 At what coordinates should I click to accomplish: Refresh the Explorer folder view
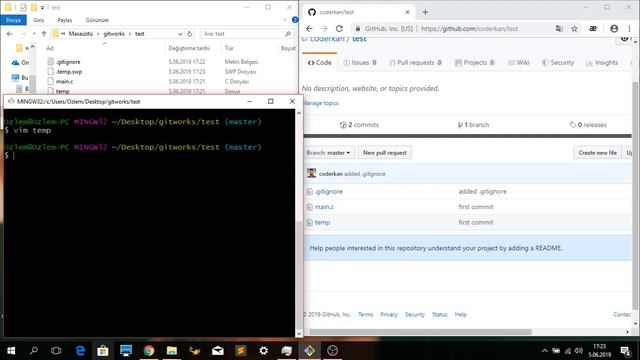(190, 34)
